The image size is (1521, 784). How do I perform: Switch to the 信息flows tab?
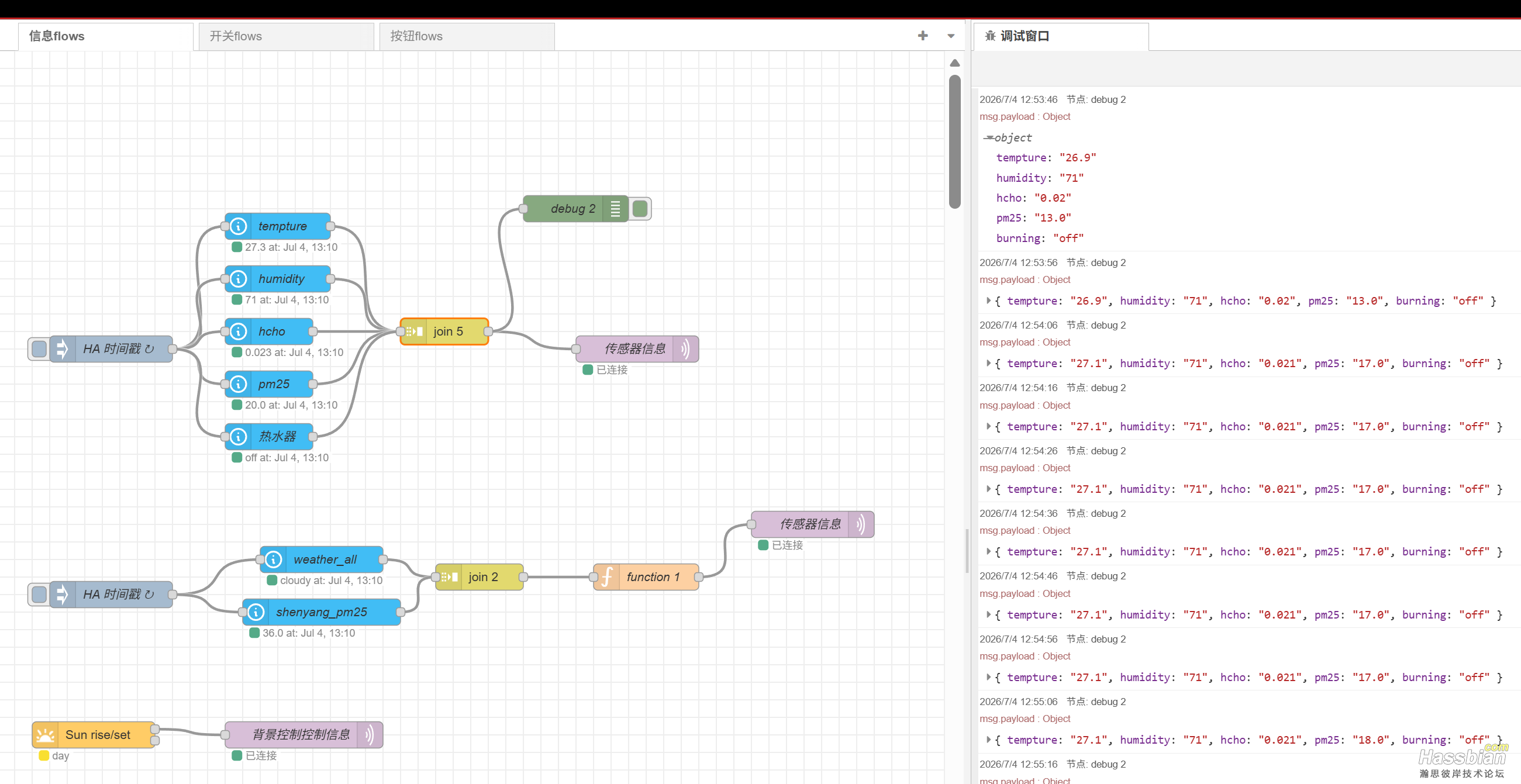106,37
